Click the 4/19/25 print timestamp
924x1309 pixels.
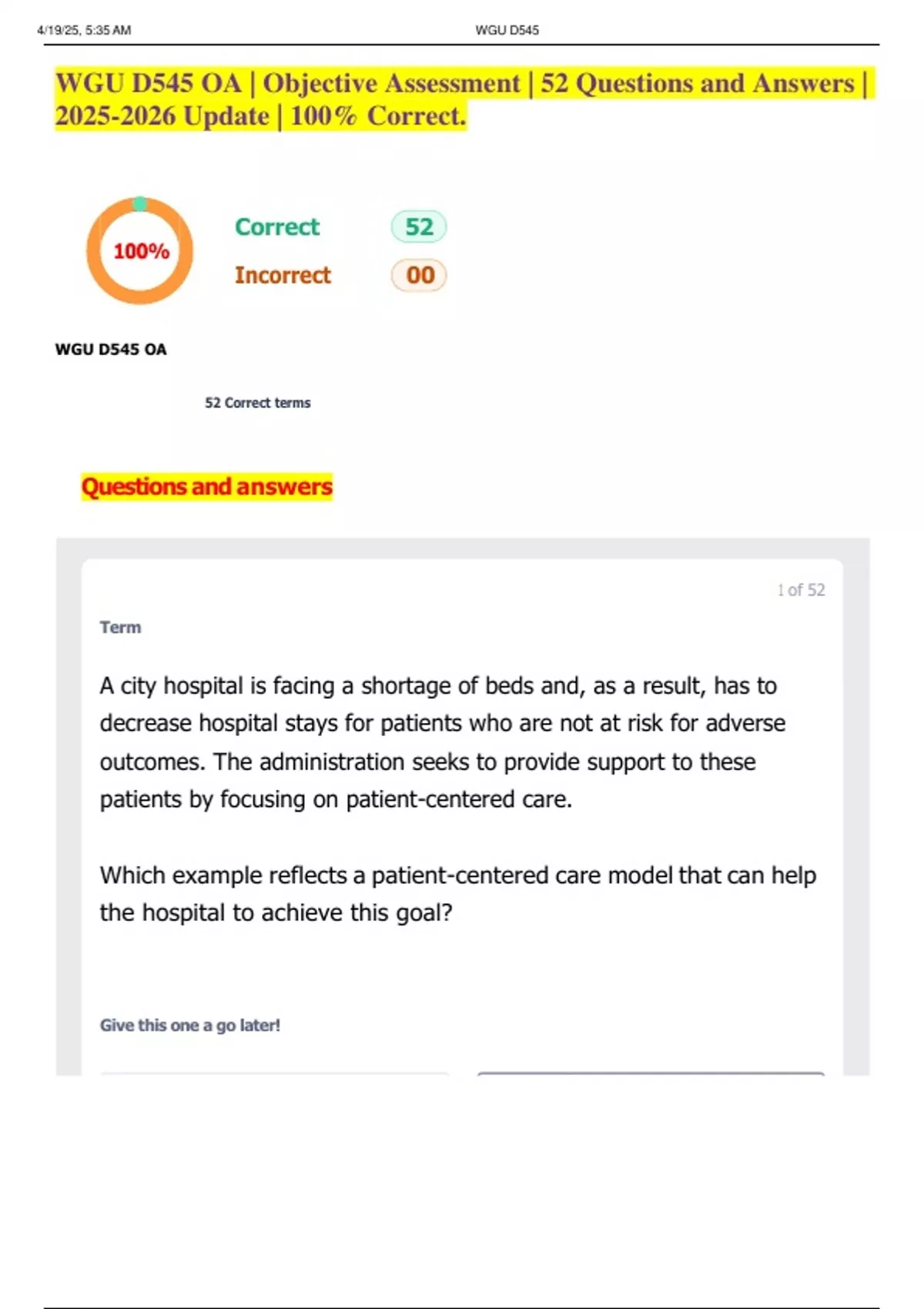tap(84, 30)
